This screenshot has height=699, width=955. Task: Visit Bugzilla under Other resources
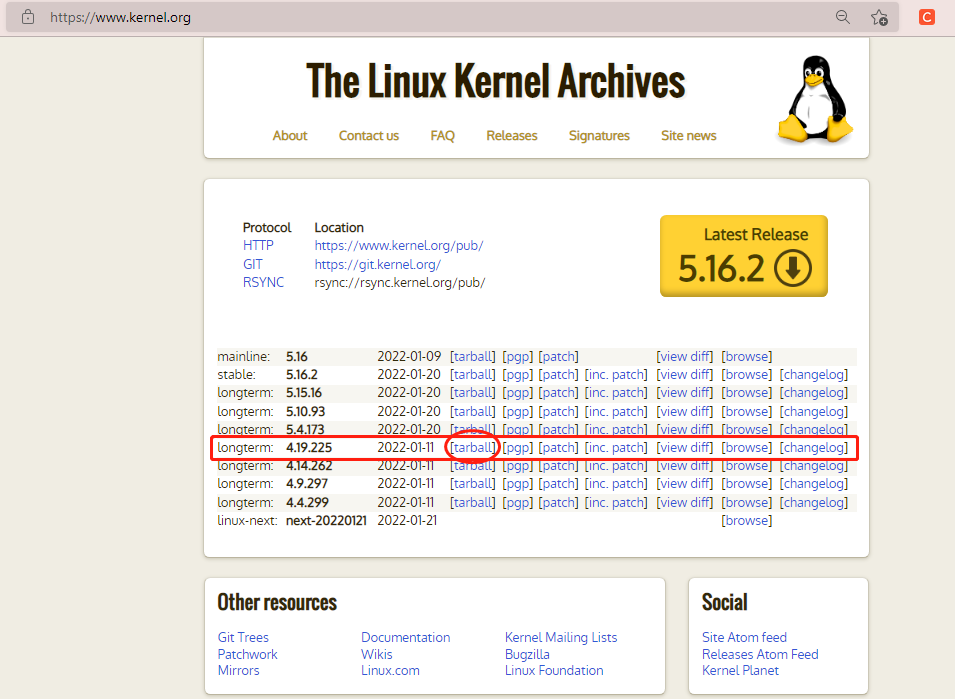(x=527, y=654)
